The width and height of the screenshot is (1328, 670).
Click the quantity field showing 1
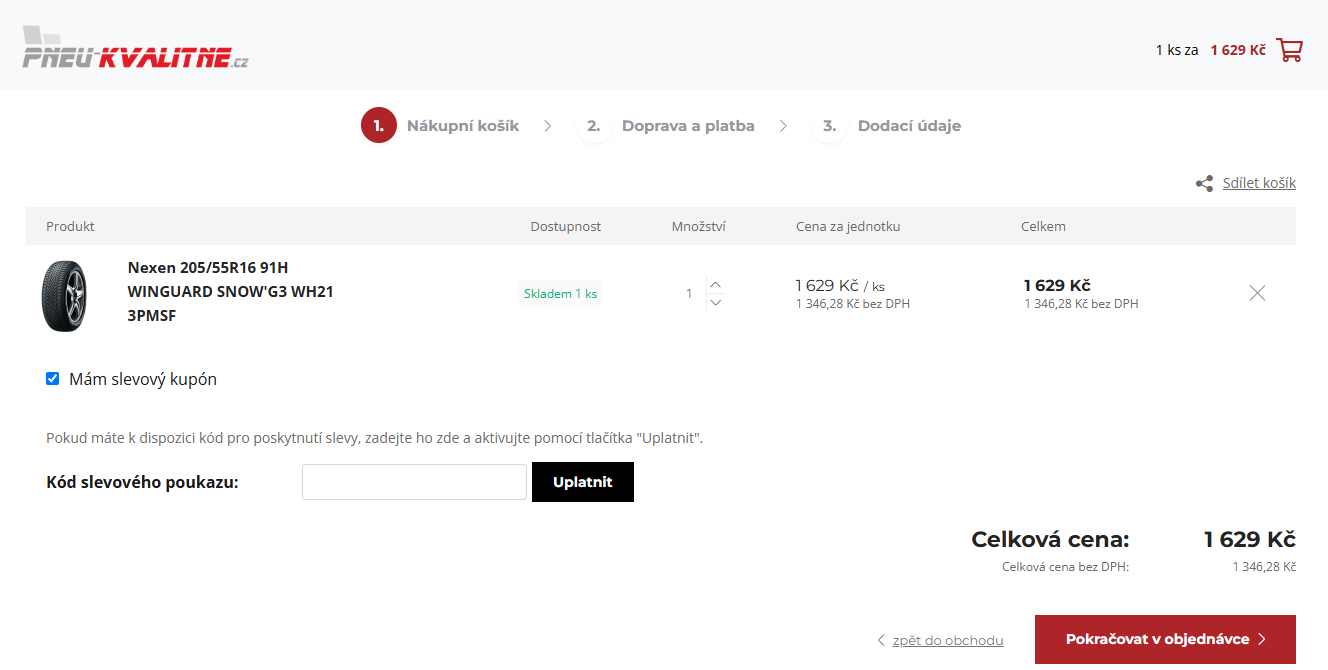click(x=689, y=294)
